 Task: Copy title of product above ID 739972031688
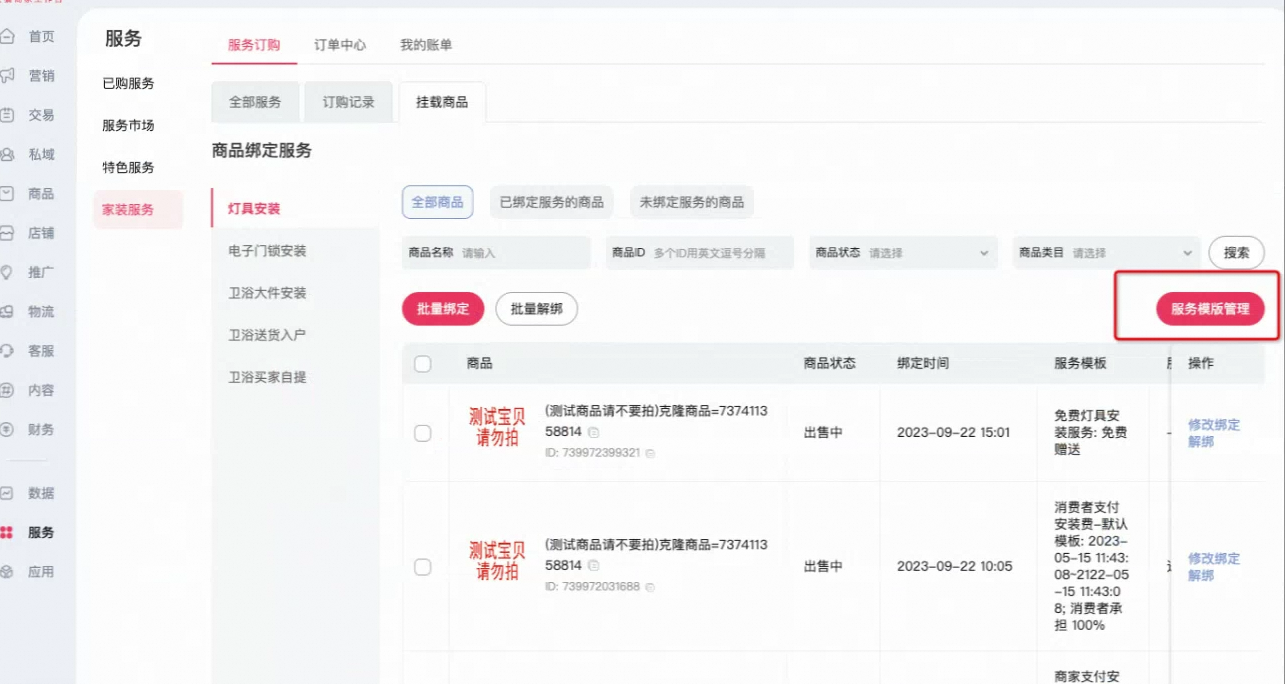click(593, 566)
